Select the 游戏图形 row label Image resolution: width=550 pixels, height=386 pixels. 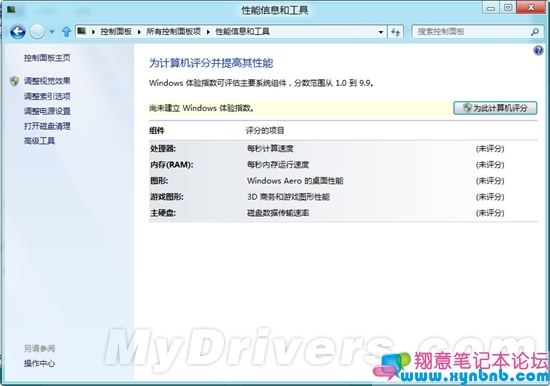(167, 197)
